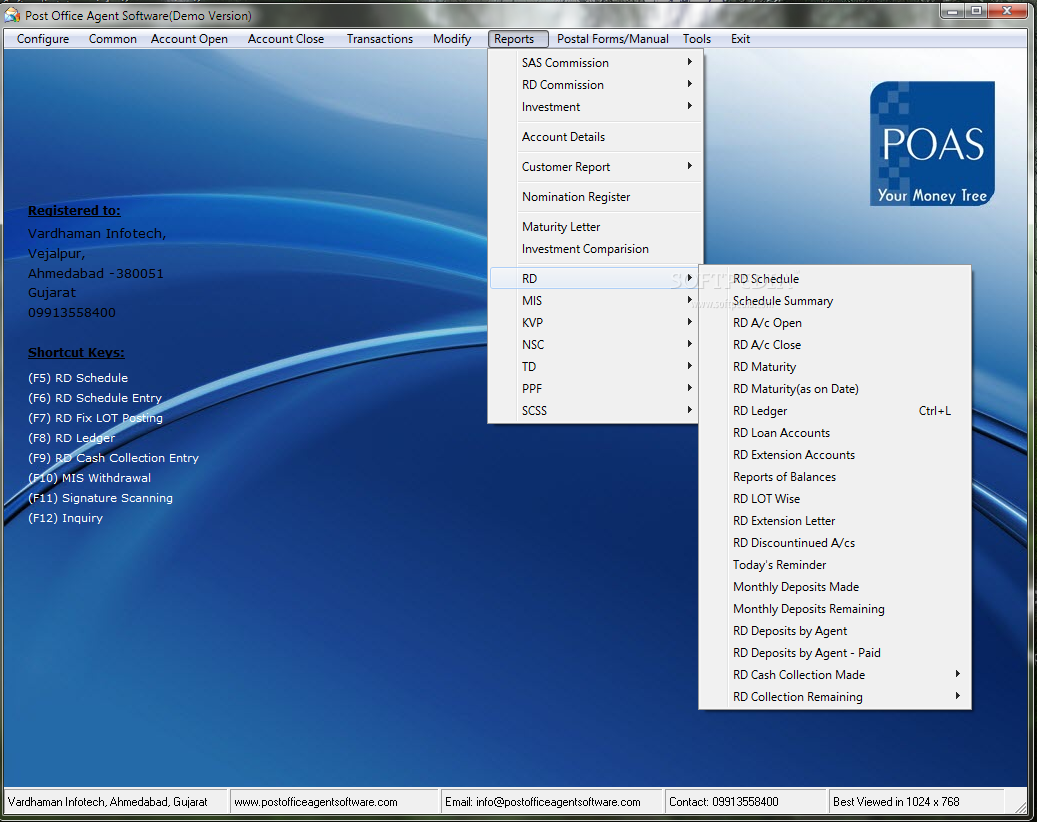Screen dimensions: 1037x822
Task: Open Reports of Balances
Action: pos(835,476)
